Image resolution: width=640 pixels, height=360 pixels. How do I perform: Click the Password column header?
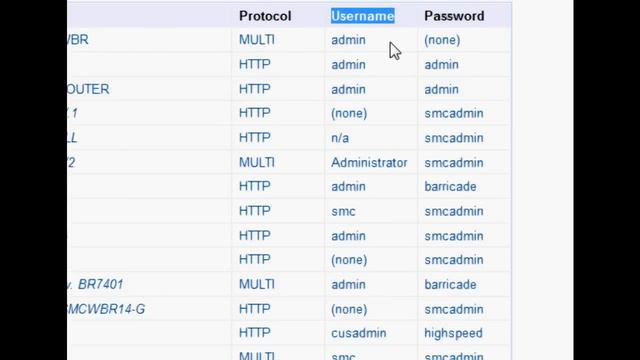coord(454,16)
